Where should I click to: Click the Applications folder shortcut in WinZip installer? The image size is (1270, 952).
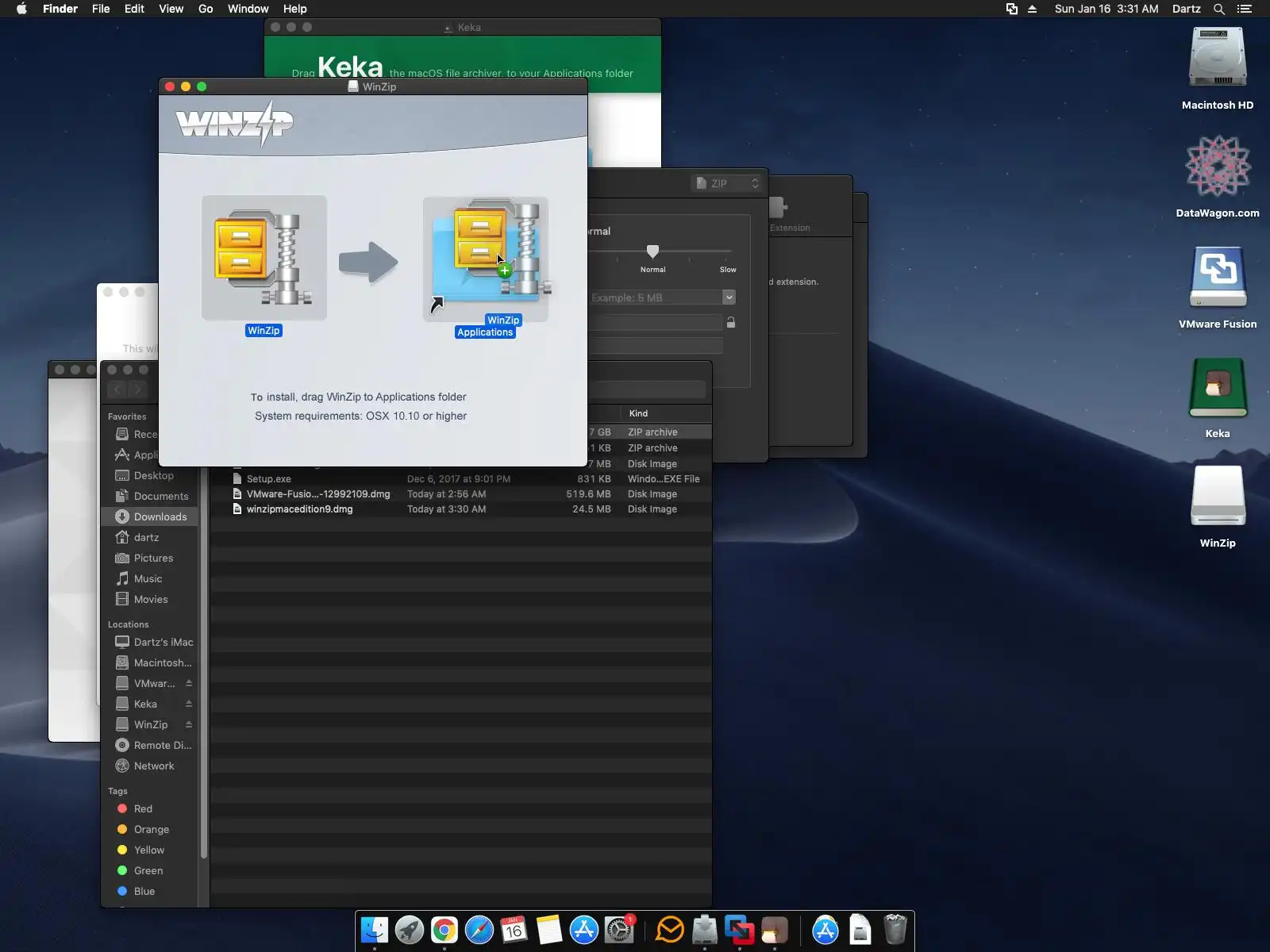click(485, 259)
